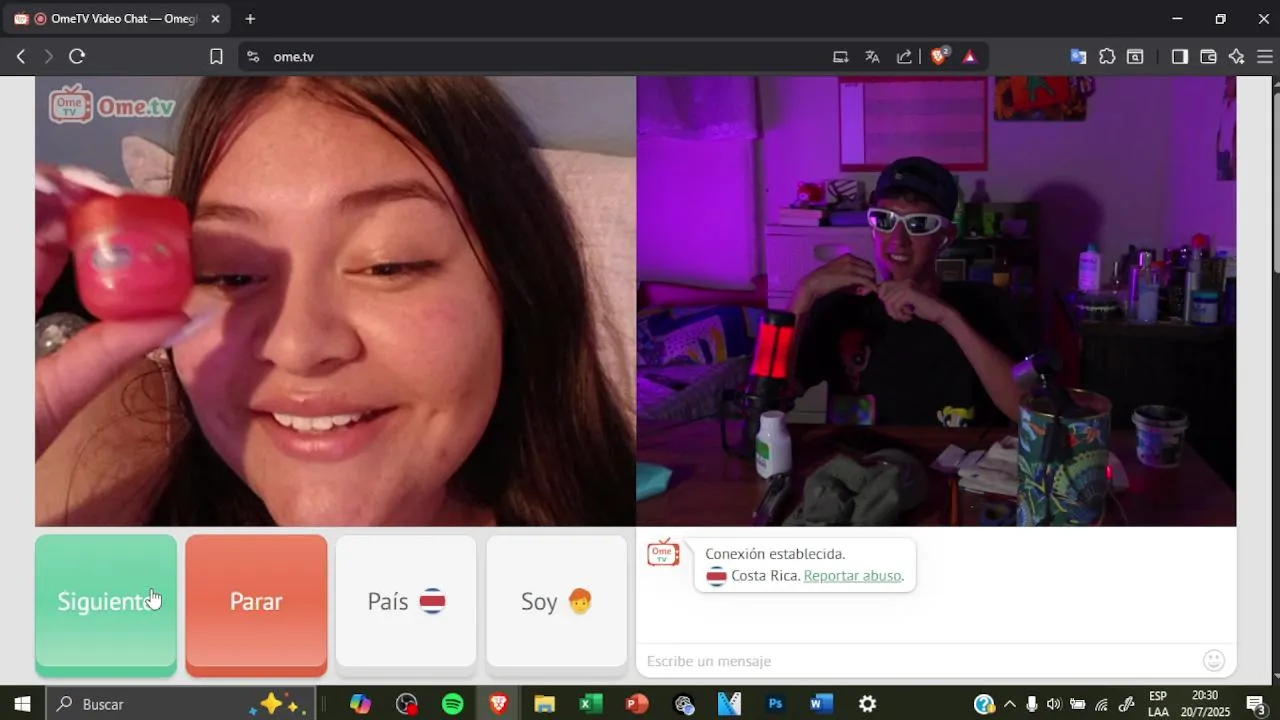Open the extensions puzzle icon
Image resolution: width=1280 pixels, height=720 pixels.
(1107, 57)
